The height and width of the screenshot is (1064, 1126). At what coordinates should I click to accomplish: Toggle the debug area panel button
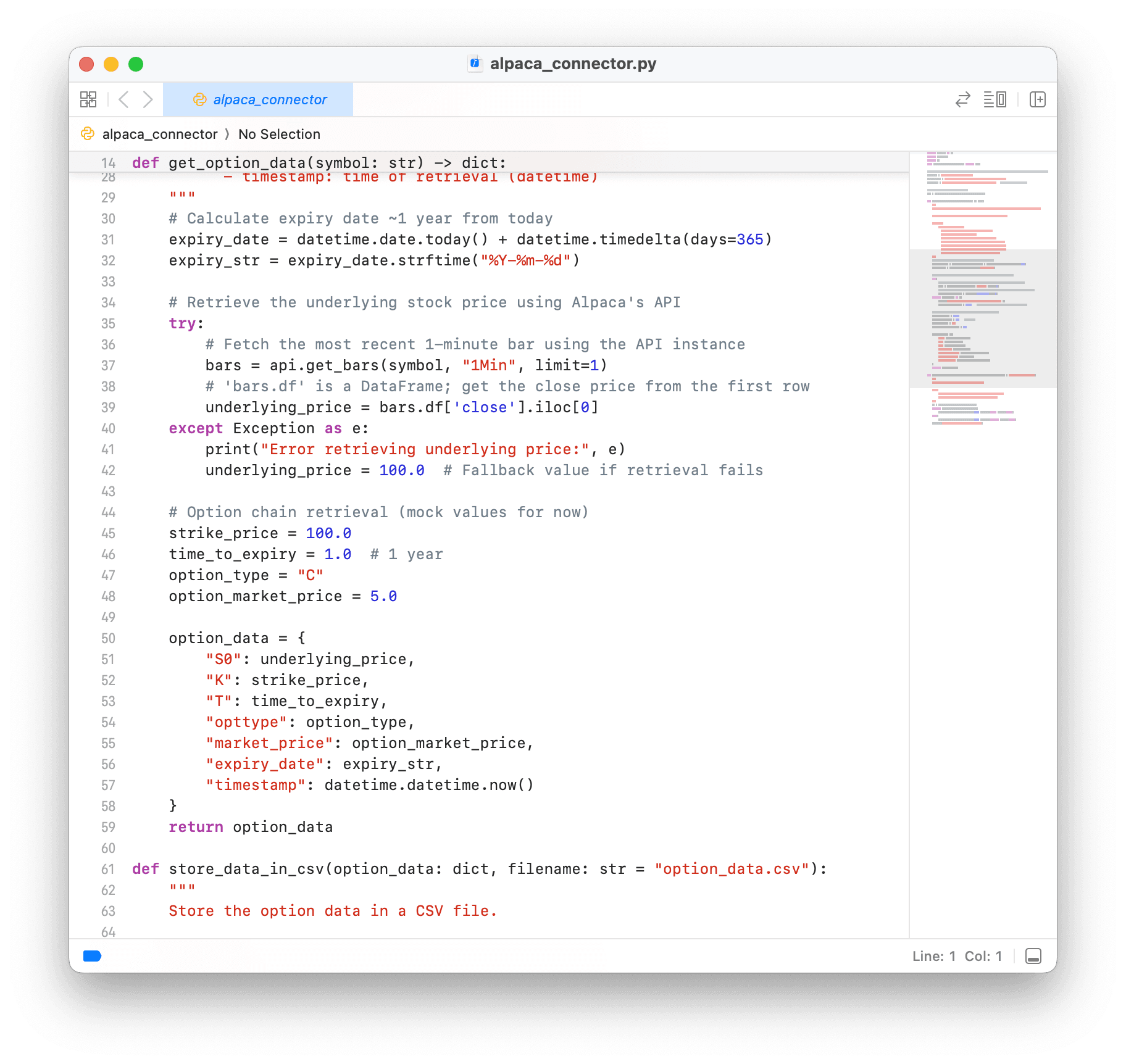pos(1033,956)
